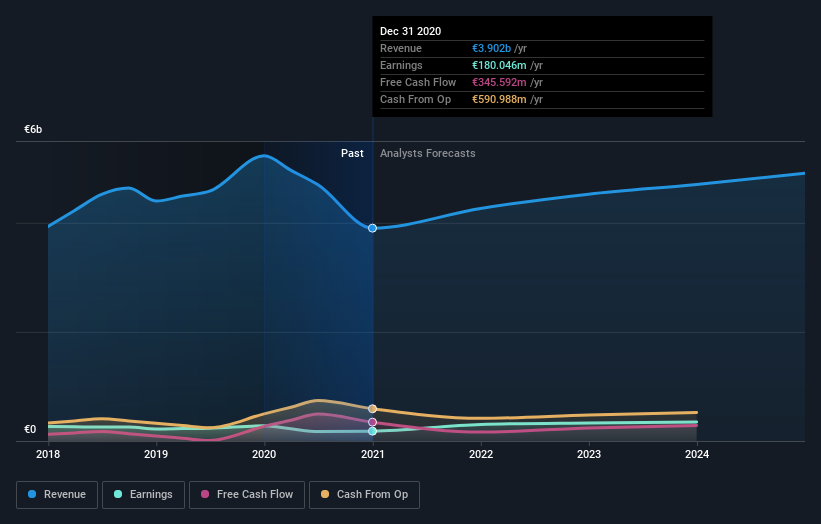Toggle the Earnings series legend button
Image resolution: width=821 pixels, height=524 pixels.
[143, 495]
